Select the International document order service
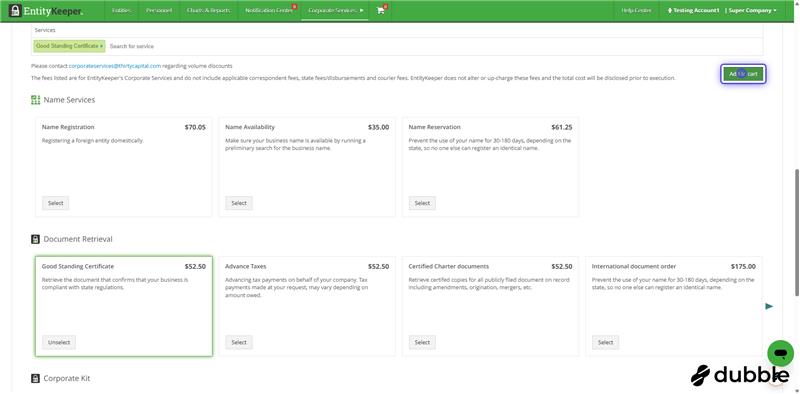This screenshot has height=394, width=800. (x=606, y=342)
